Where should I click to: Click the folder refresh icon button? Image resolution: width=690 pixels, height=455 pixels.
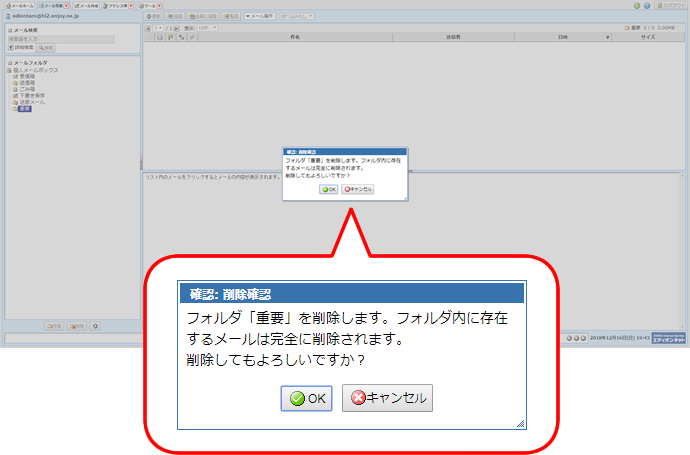pos(95,326)
